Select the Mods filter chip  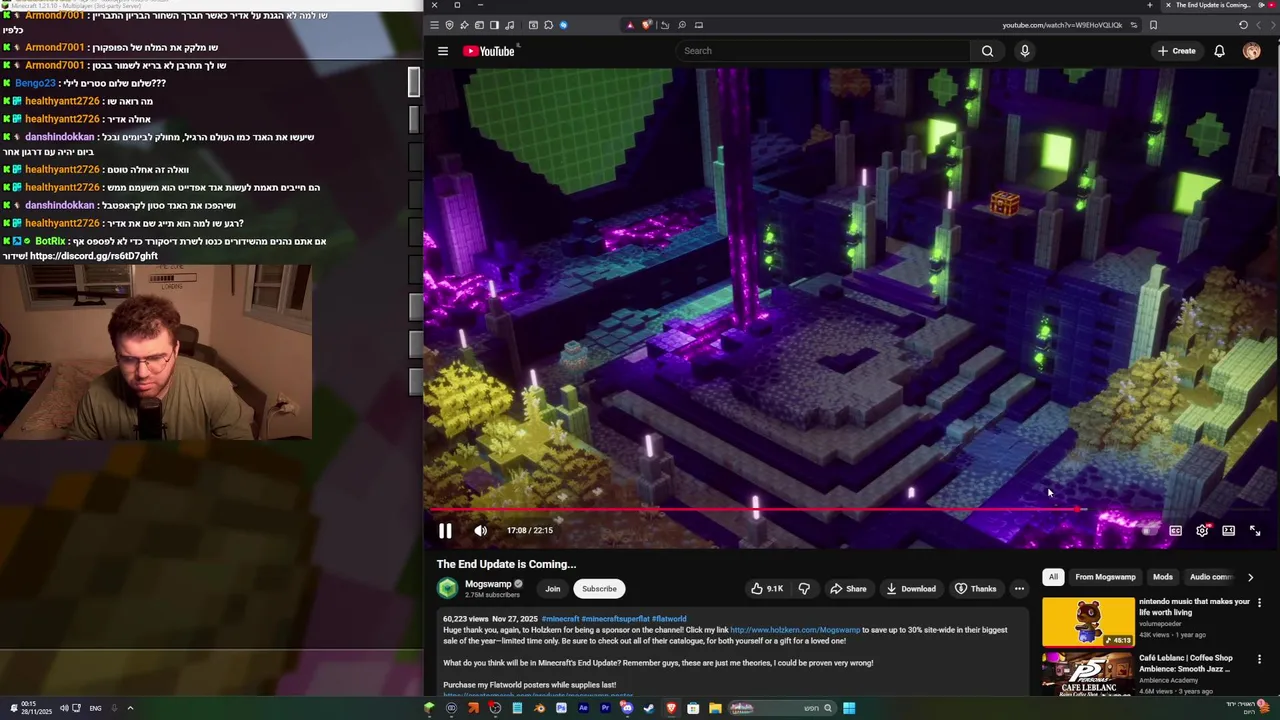click(1163, 577)
